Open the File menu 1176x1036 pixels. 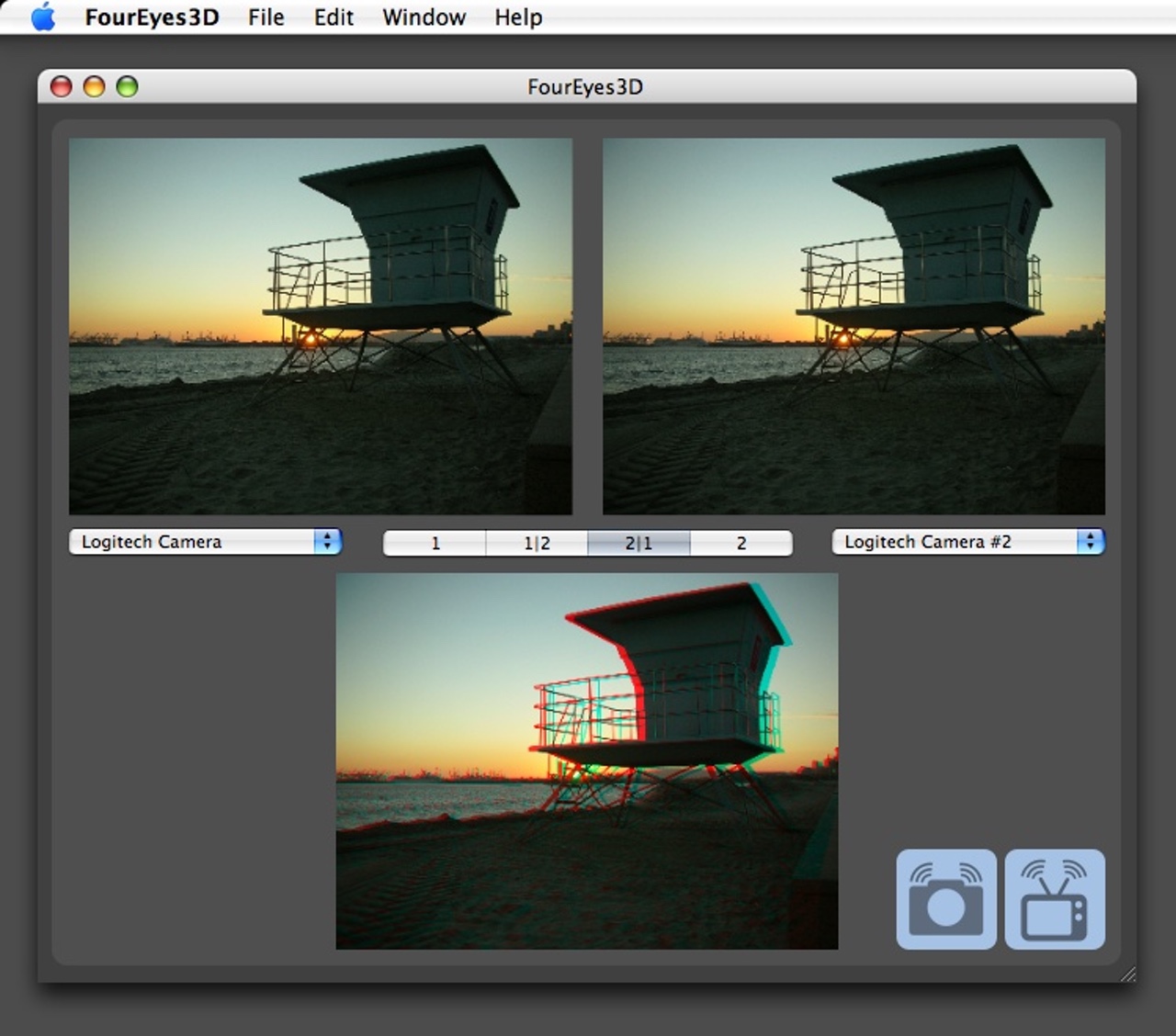pos(266,17)
